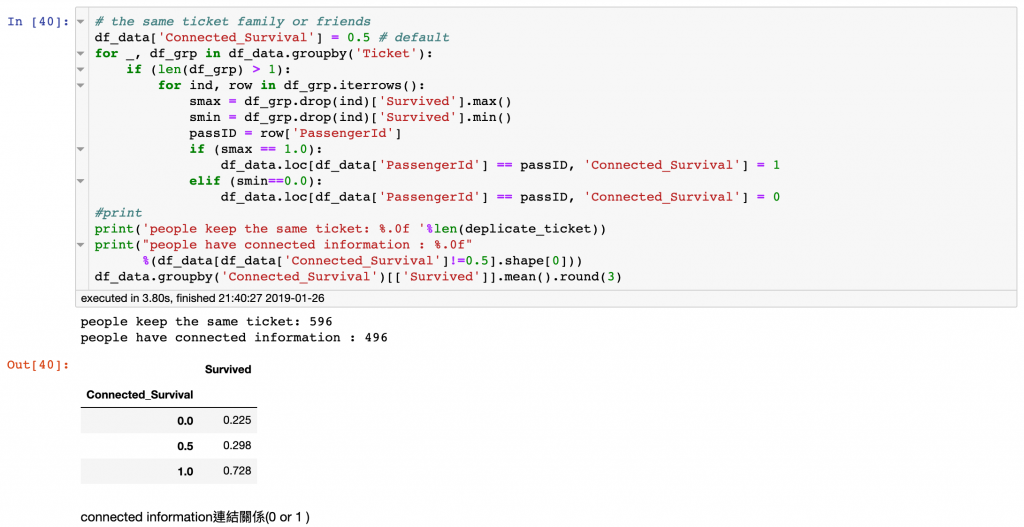Click the passID = row['PassengerId'] line
The width and height of the screenshot is (1024, 527).
click(295, 133)
